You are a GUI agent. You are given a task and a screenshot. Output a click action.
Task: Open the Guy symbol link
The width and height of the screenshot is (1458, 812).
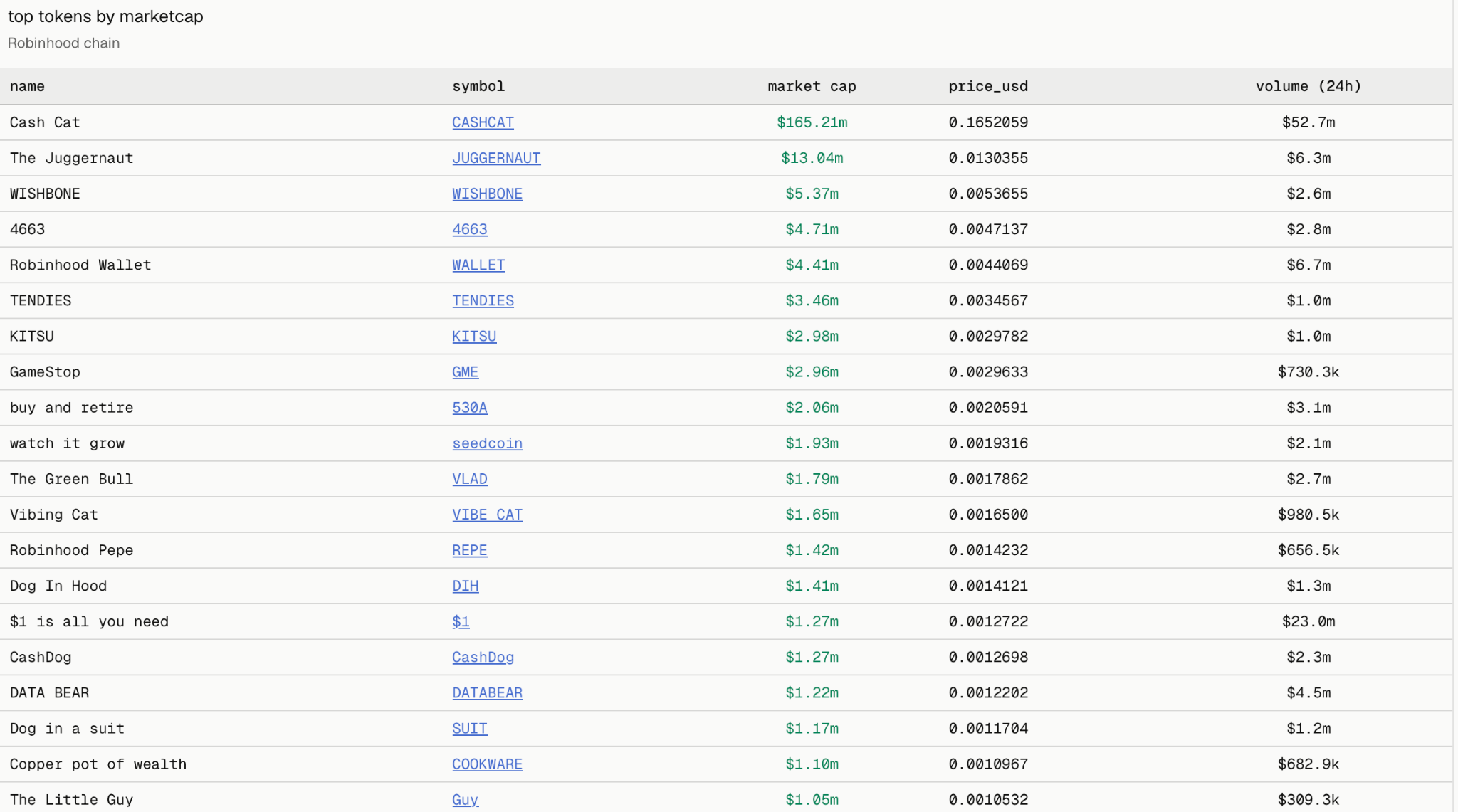[x=465, y=799]
